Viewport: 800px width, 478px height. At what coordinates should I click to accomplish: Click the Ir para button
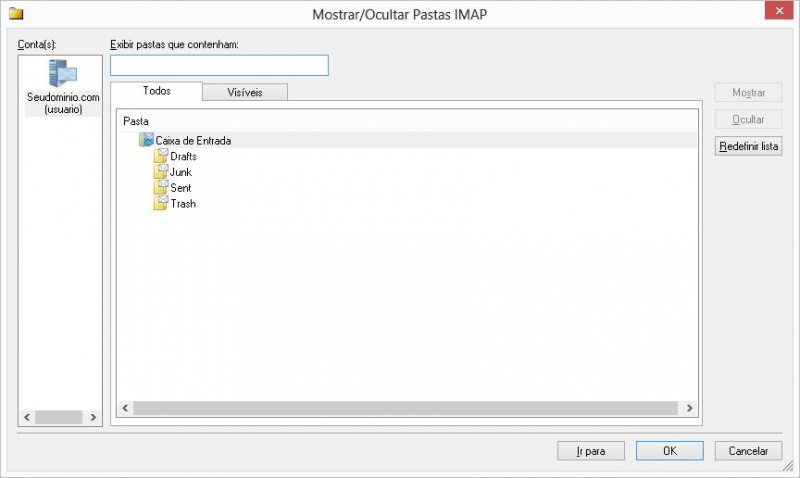click(590, 451)
